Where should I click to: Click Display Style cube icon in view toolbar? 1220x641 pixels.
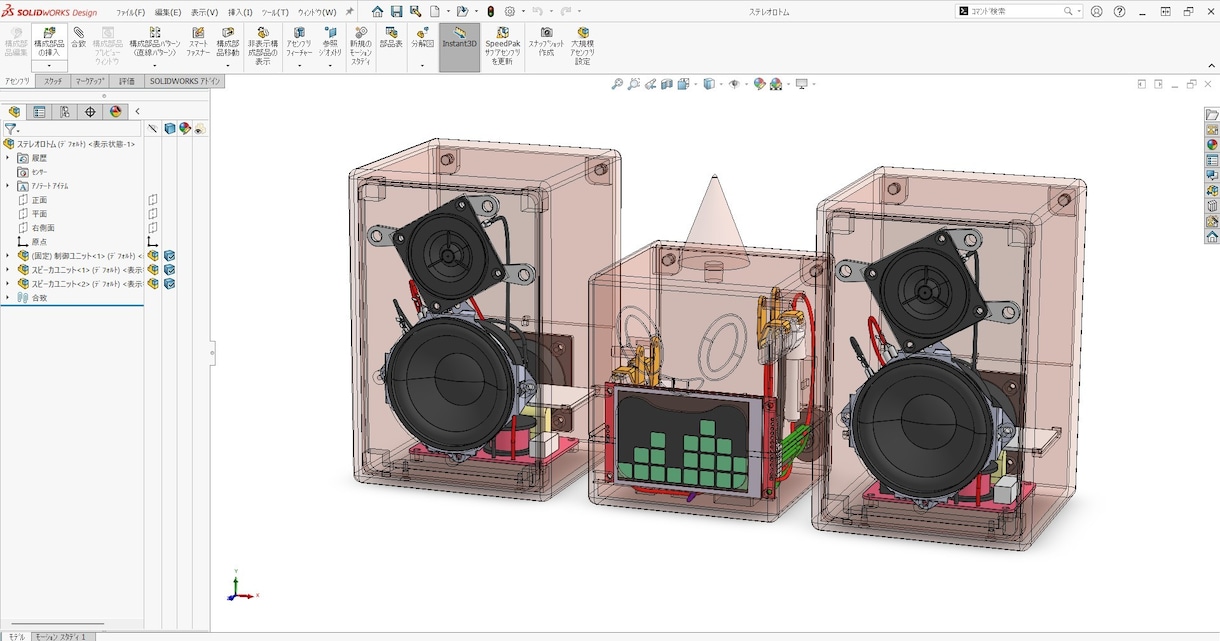[x=708, y=84]
